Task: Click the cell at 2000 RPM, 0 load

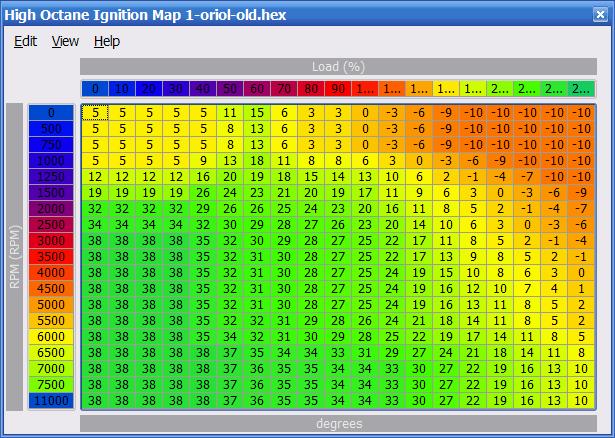Action: 95,209
